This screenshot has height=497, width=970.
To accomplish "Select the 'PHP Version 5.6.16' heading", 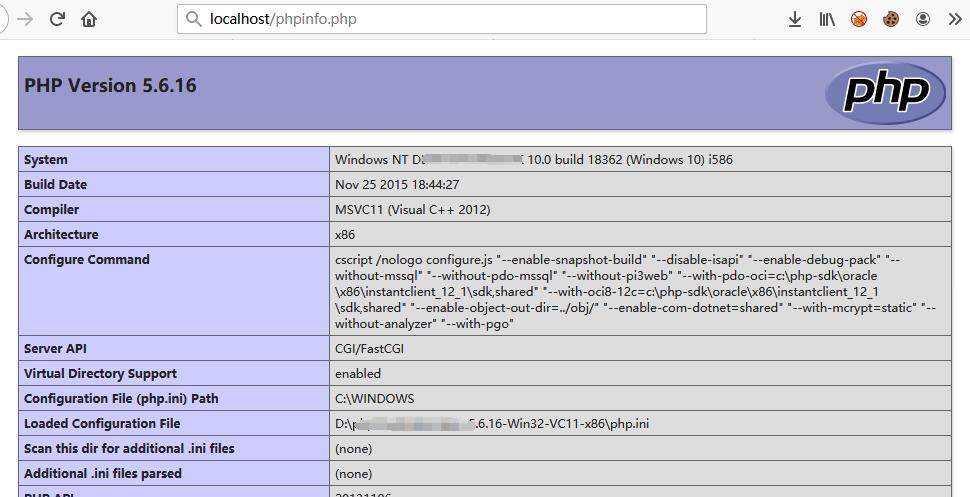I will tap(110, 85).
